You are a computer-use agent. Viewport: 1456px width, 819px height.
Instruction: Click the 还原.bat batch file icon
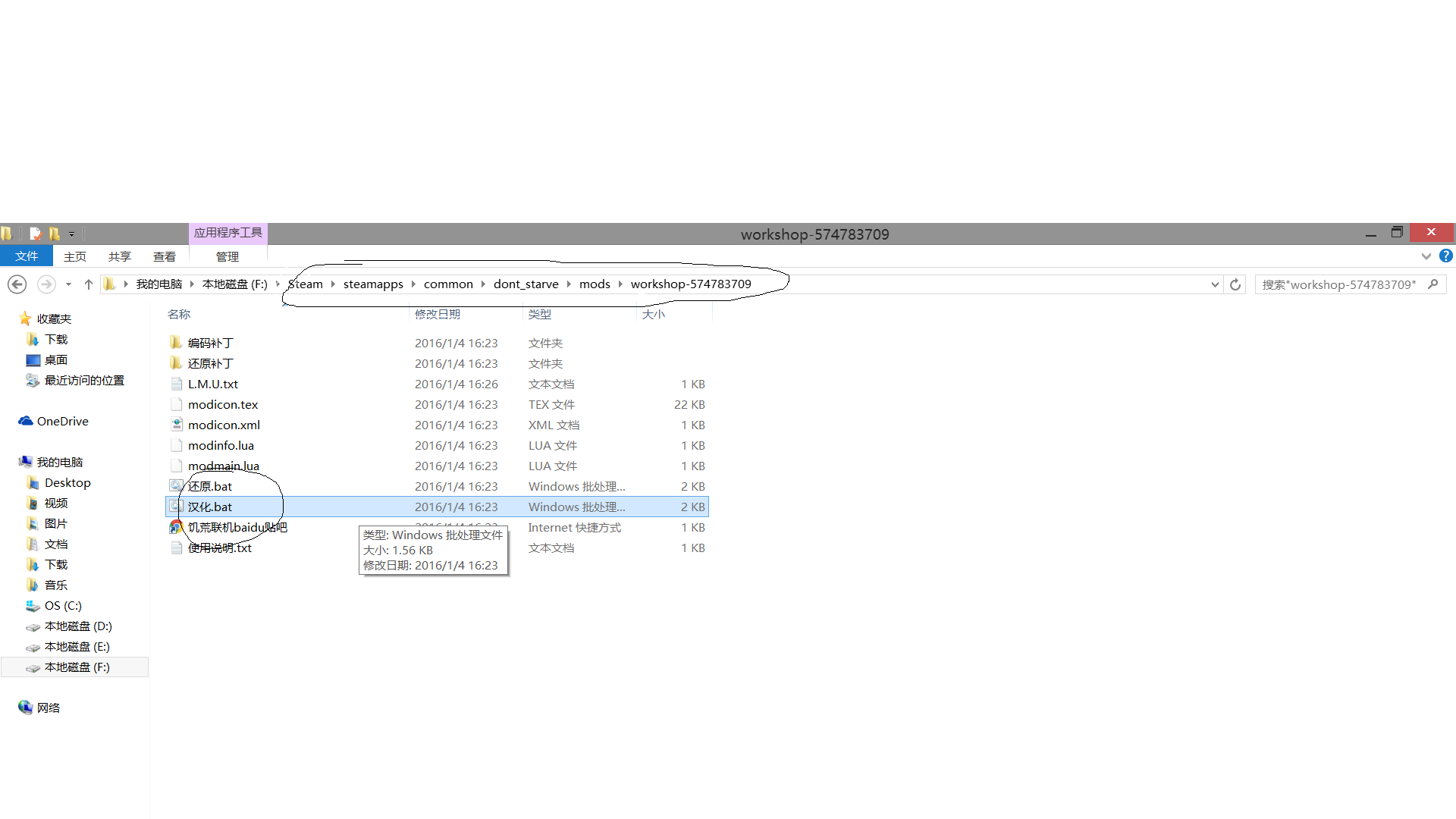tap(176, 486)
